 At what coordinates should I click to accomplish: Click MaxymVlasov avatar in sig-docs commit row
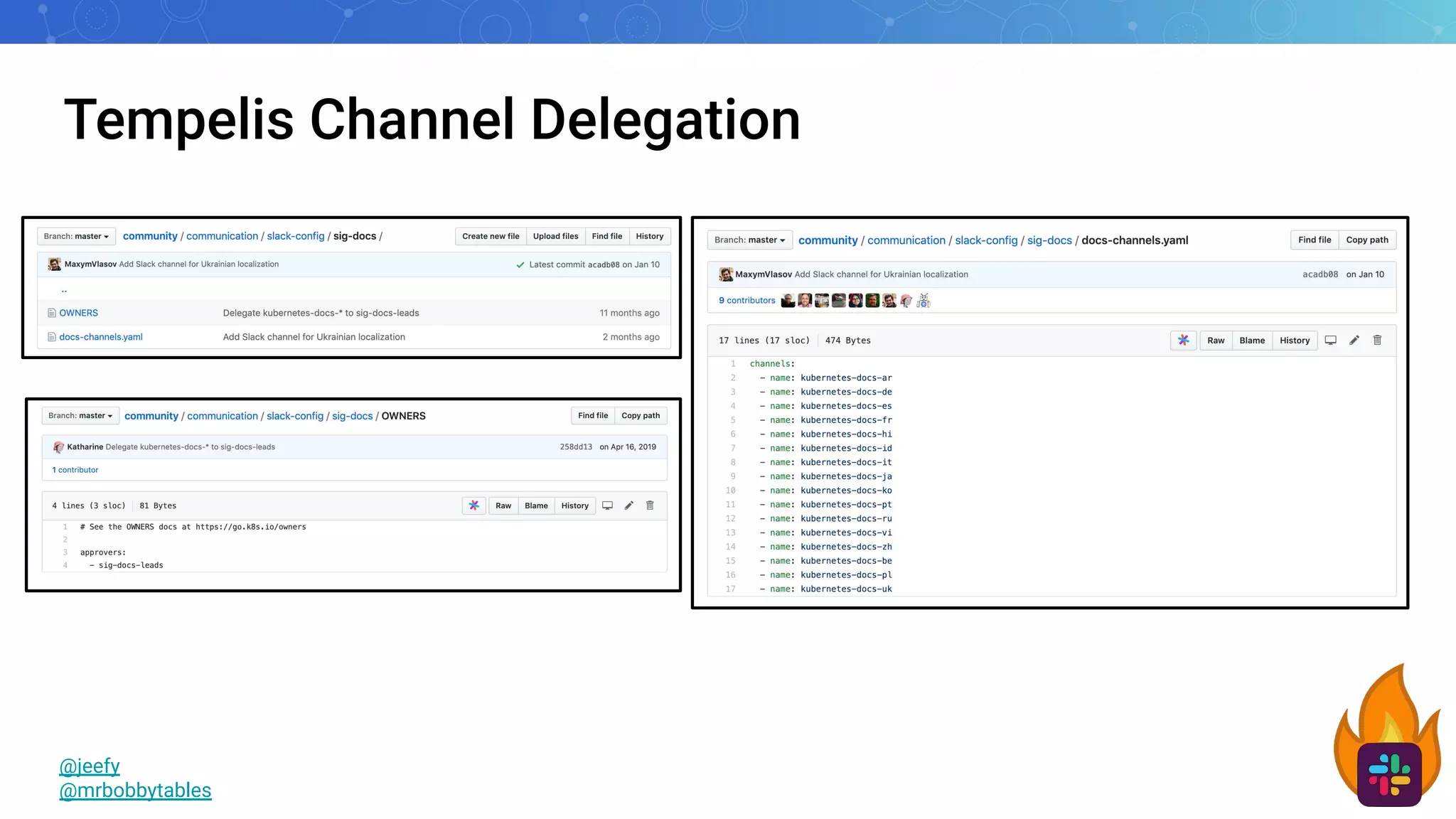54,264
